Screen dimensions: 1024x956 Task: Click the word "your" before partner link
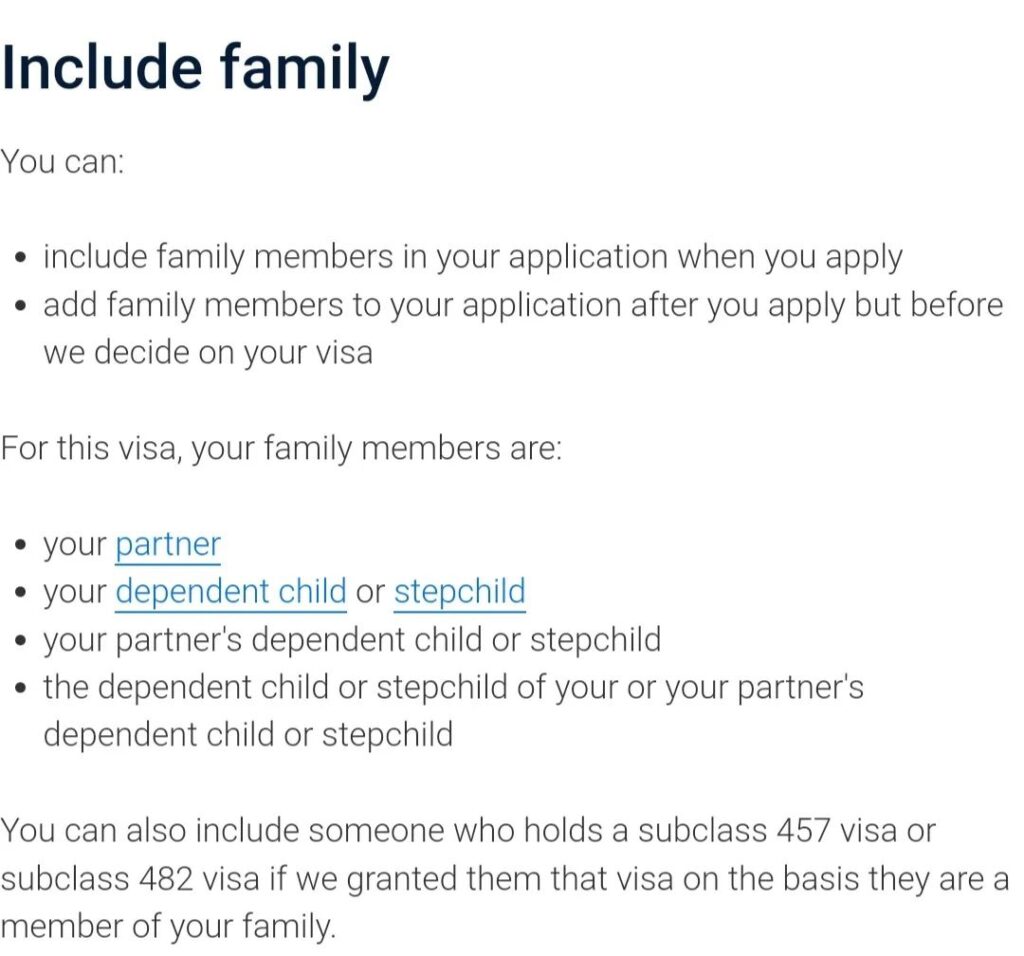(x=74, y=545)
